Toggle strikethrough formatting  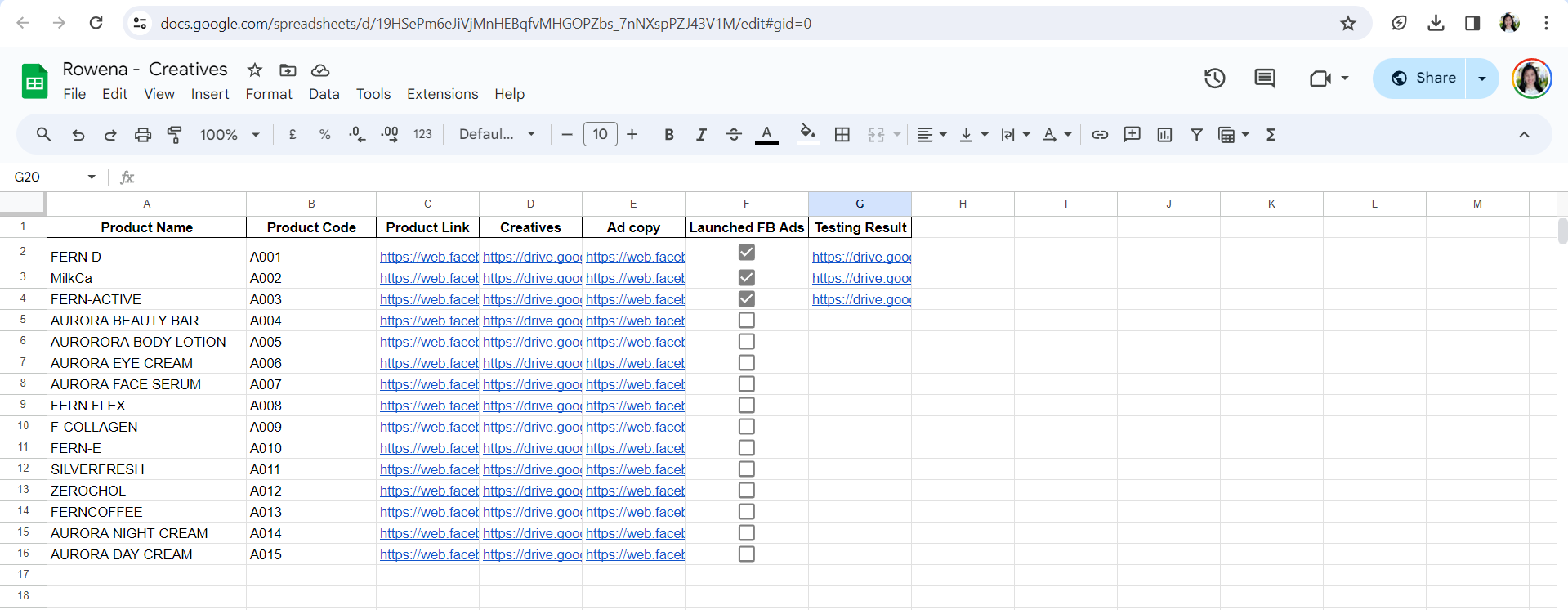[733, 135]
